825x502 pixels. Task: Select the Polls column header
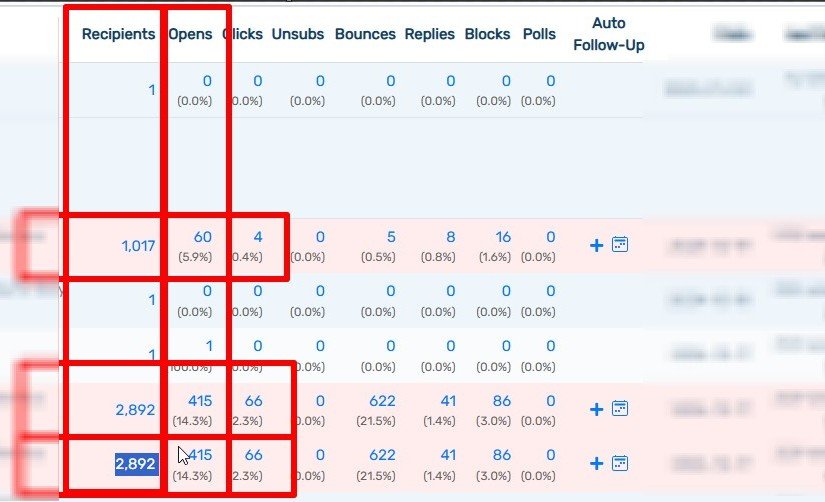pos(539,34)
